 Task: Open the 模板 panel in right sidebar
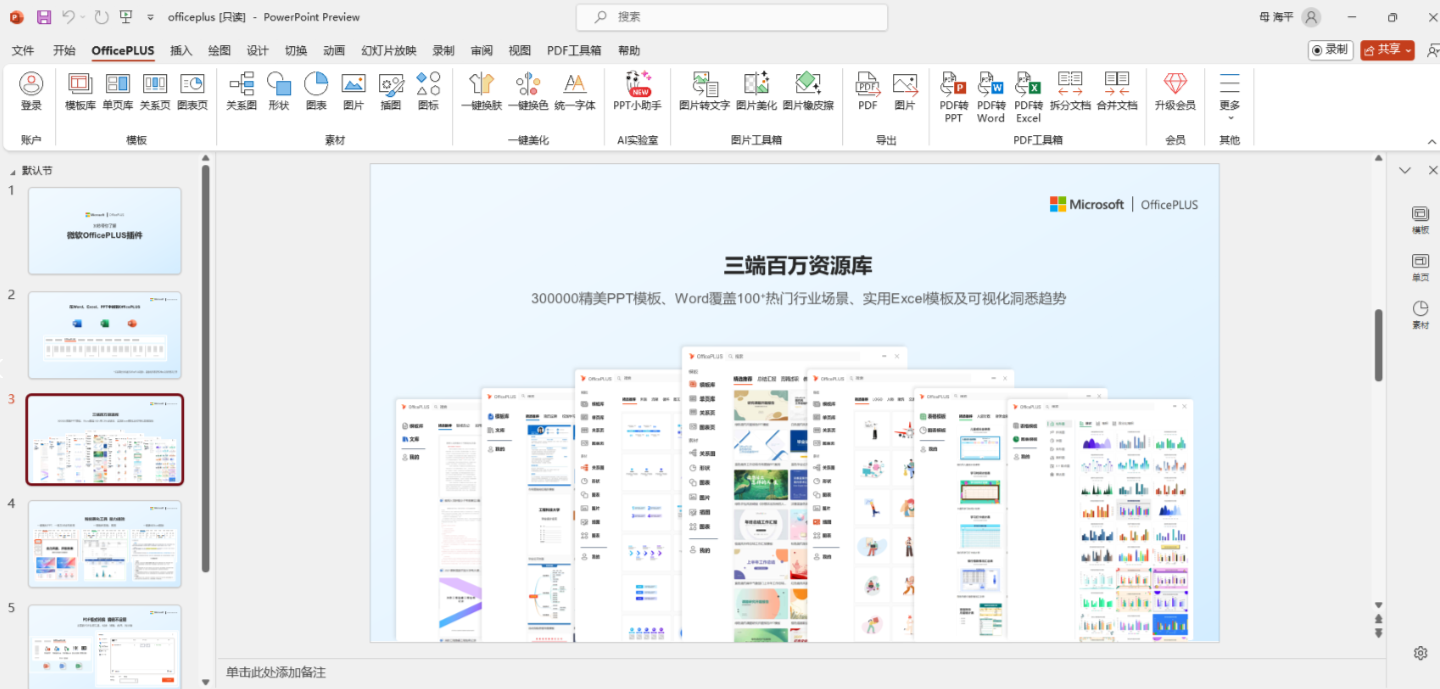point(1420,220)
